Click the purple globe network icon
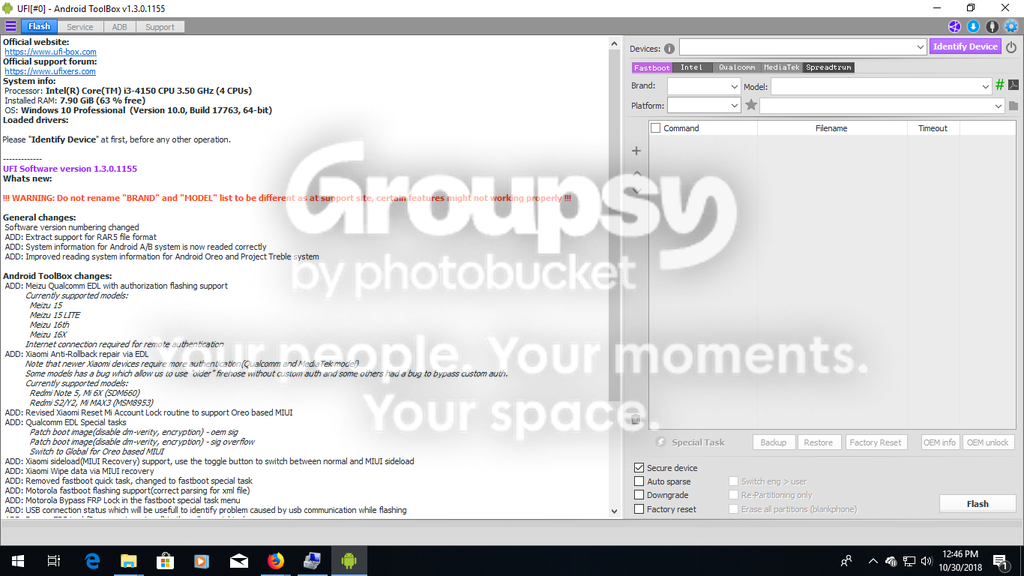Image resolution: width=1024 pixels, height=576 pixels. (x=954, y=27)
